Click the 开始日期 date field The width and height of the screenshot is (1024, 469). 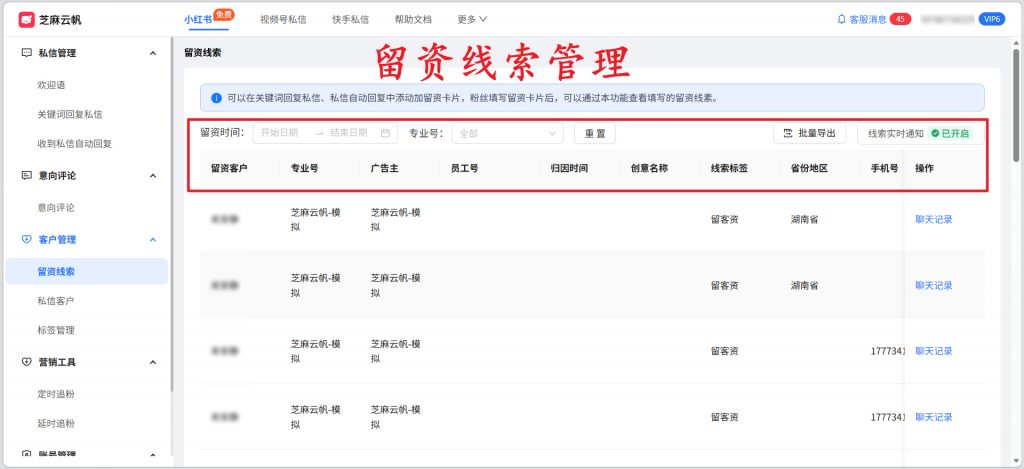pos(280,133)
